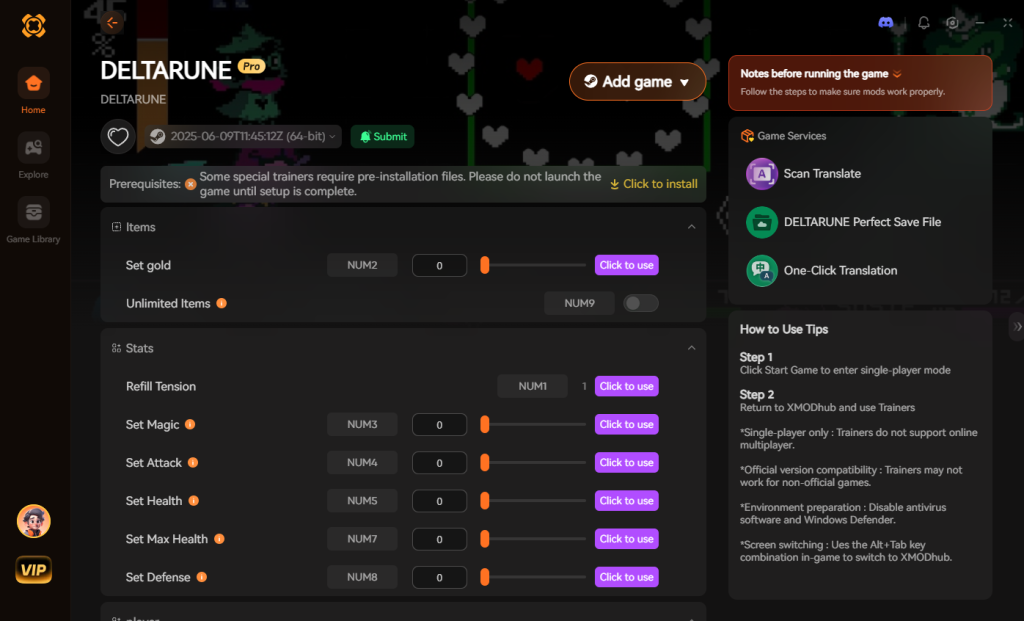
Task: Open DELTARUNE Perfect Save File service
Action: tap(844, 222)
